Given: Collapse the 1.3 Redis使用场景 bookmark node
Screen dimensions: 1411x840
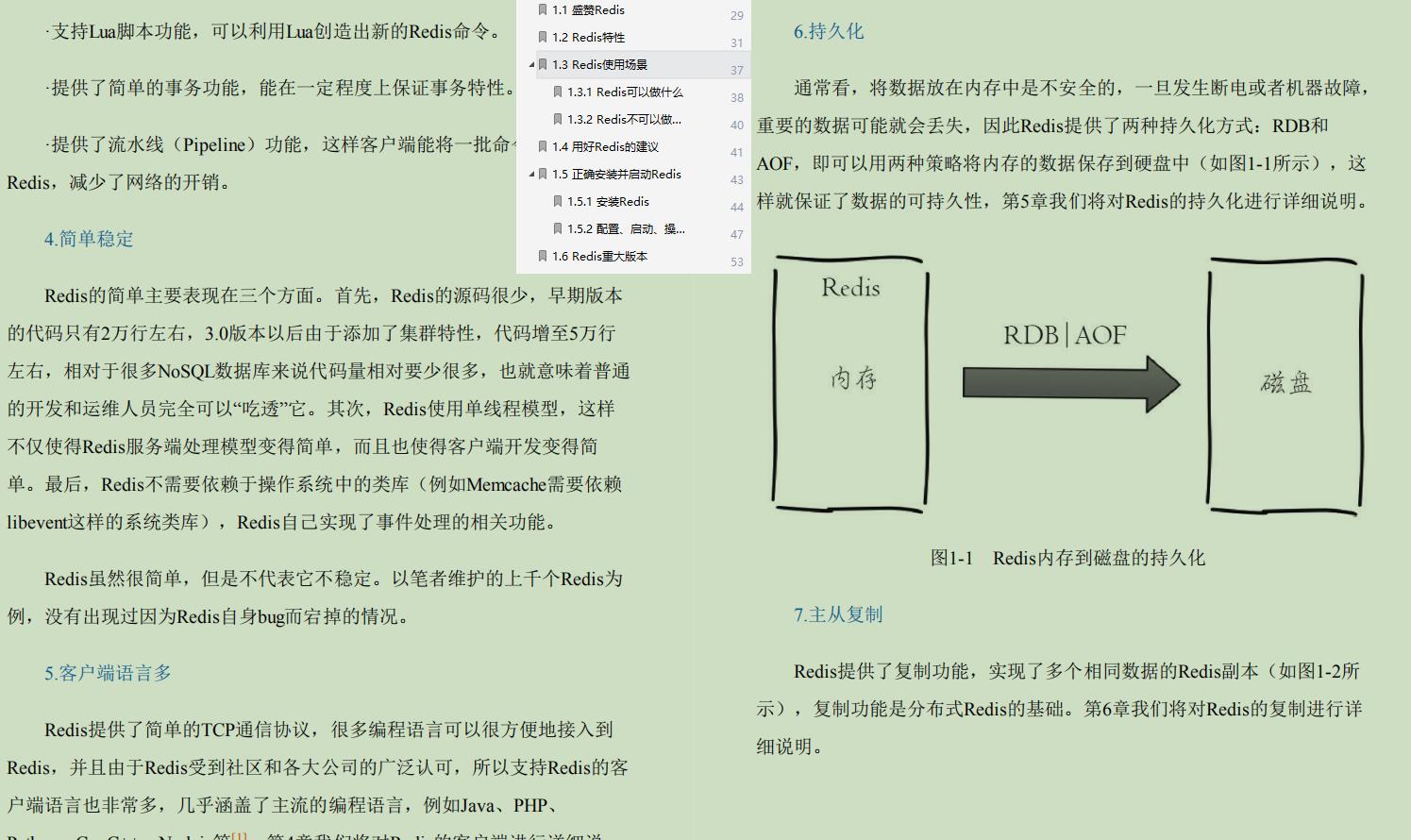Looking at the screenshot, I should (531, 65).
